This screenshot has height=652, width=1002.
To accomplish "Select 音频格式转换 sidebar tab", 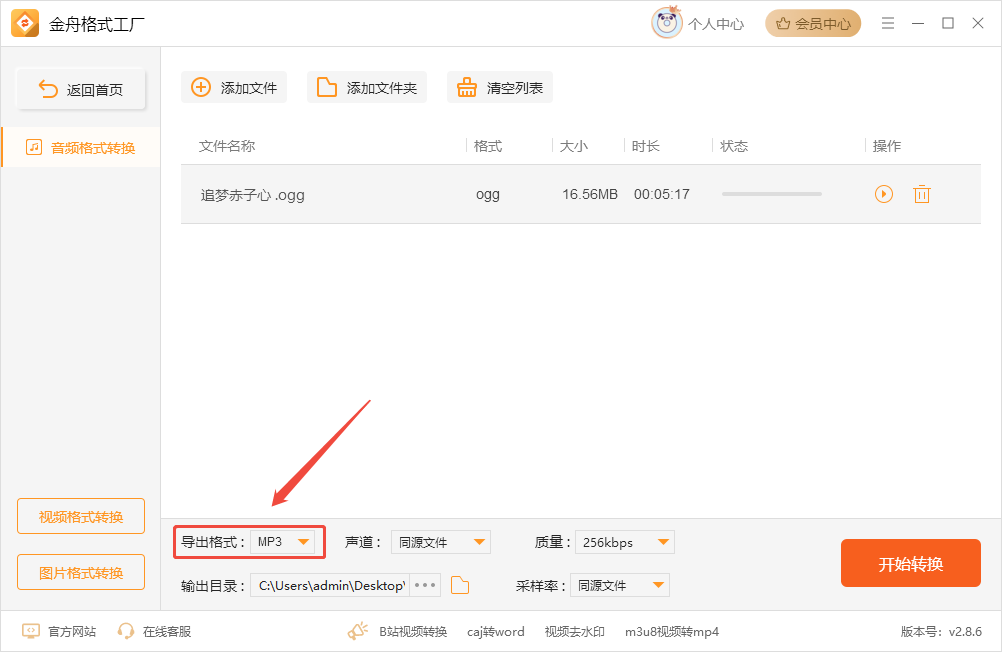I will click(81, 148).
